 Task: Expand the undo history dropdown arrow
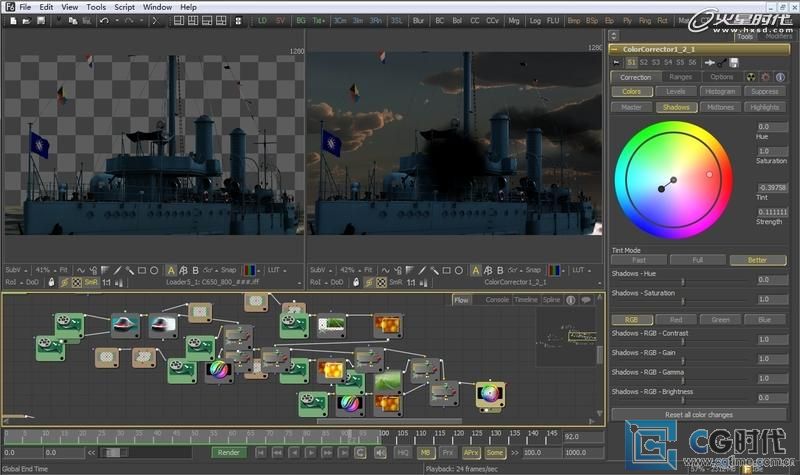tap(116, 21)
